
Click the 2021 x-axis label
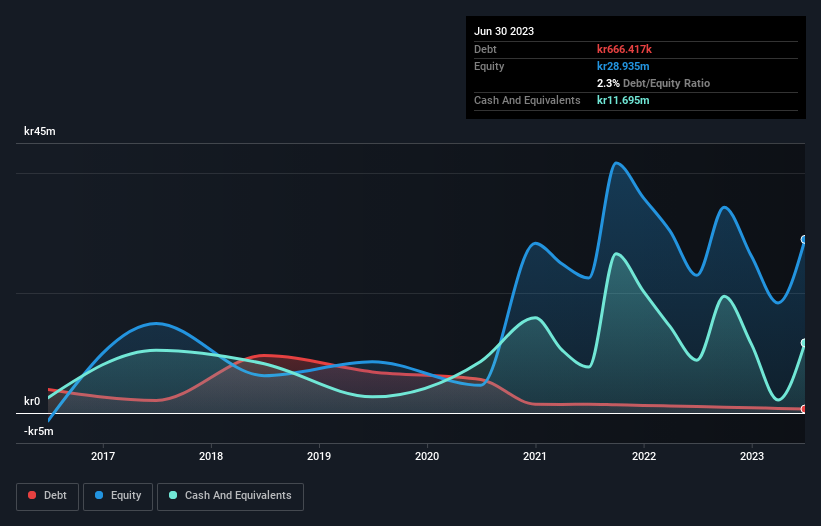coord(535,456)
